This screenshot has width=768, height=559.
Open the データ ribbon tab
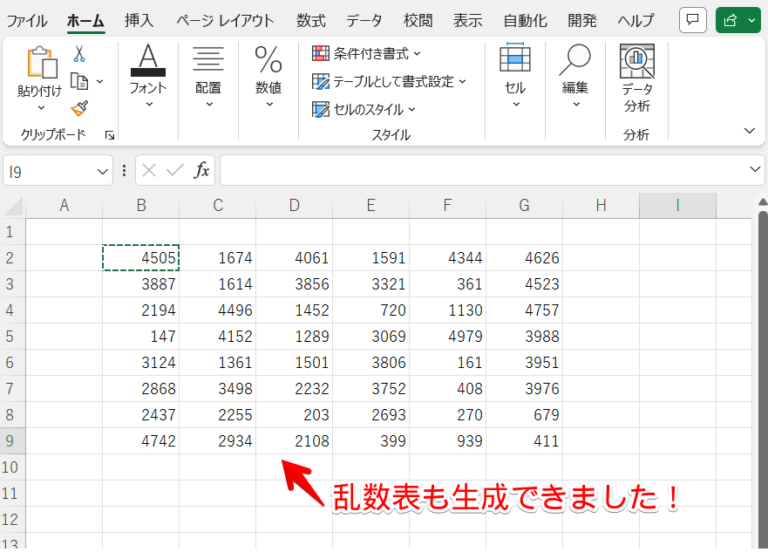tap(364, 21)
